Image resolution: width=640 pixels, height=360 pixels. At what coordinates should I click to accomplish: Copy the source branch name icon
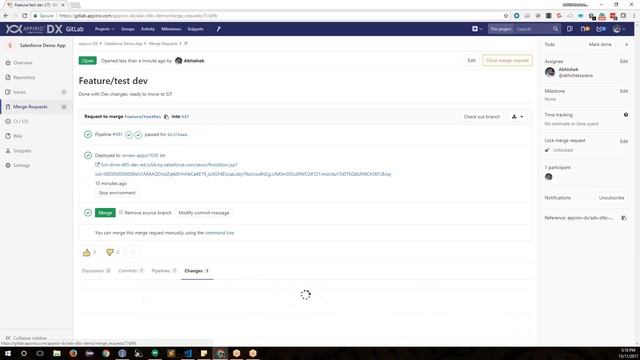pyautogui.click(x=166, y=117)
